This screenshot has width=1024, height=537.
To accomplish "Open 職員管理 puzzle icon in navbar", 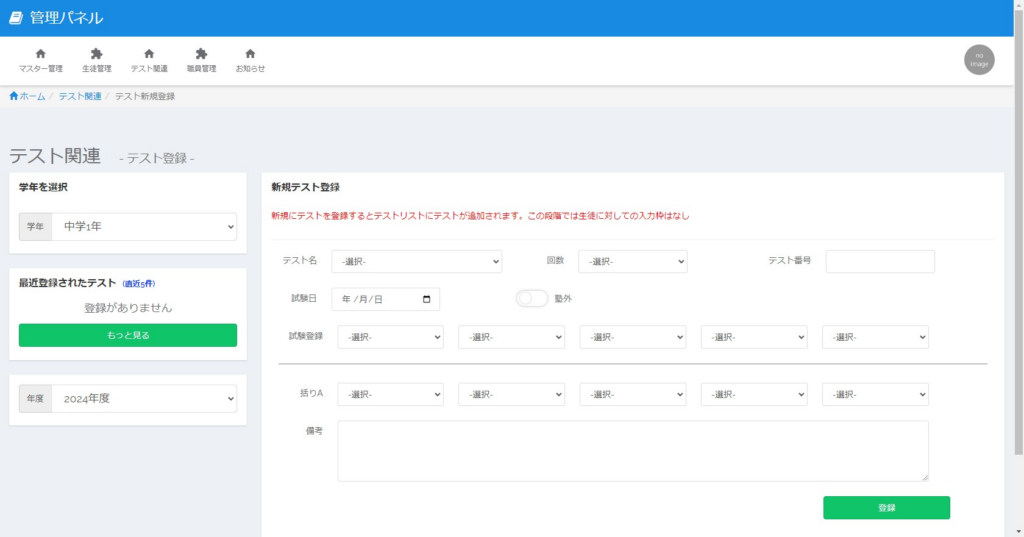I will [x=201, y=54].
